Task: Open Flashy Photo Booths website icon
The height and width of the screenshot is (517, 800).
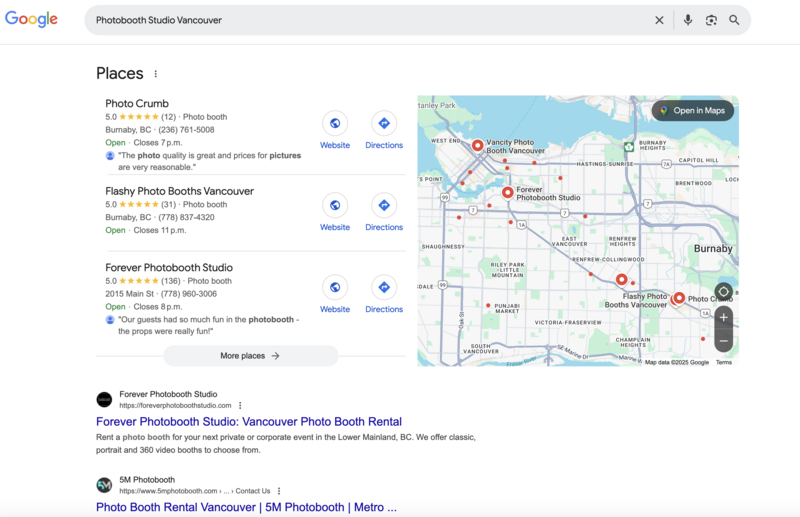Action: coord(335,205)
